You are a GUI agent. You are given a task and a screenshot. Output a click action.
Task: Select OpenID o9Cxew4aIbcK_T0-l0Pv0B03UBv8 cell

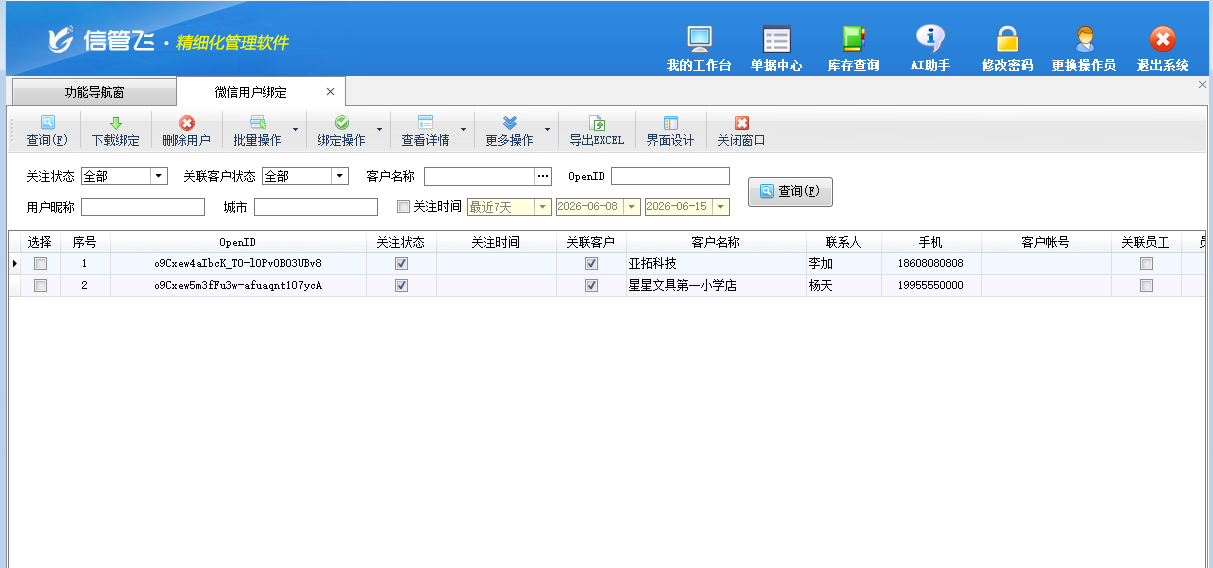tap(238, 264)
